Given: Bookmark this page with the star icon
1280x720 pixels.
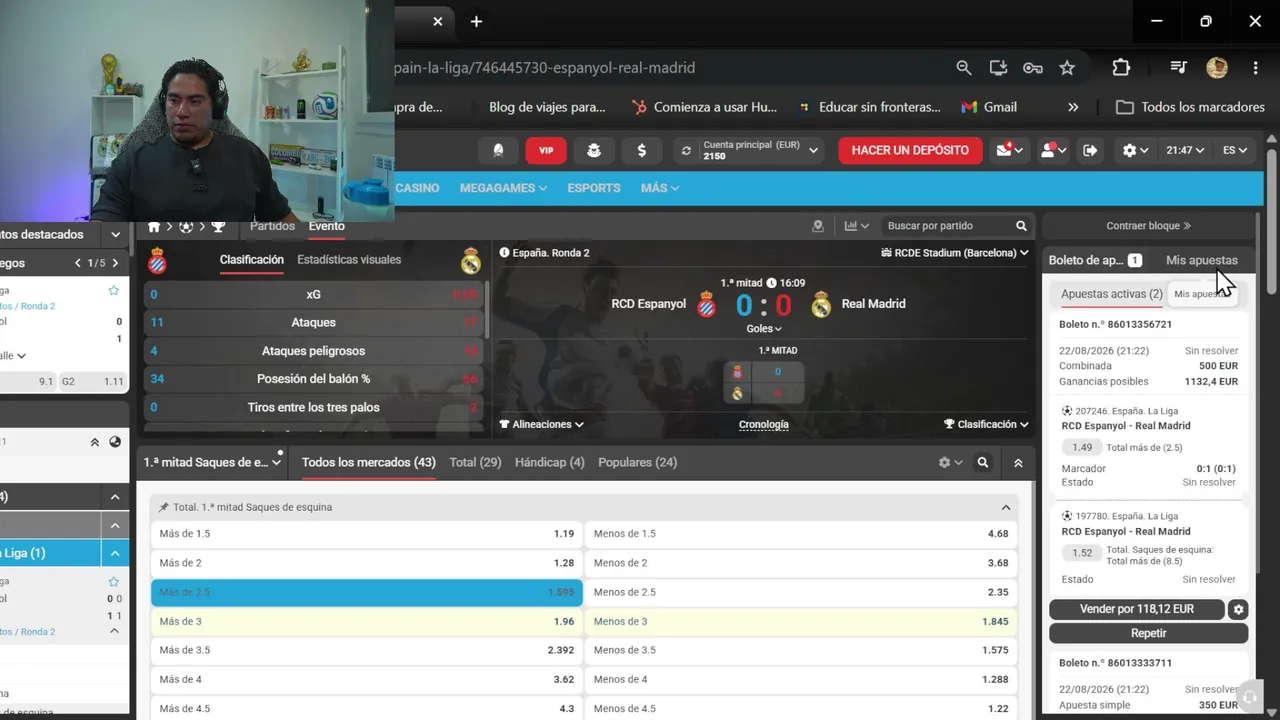Looking at the screenshot, I should [1067, 68].
